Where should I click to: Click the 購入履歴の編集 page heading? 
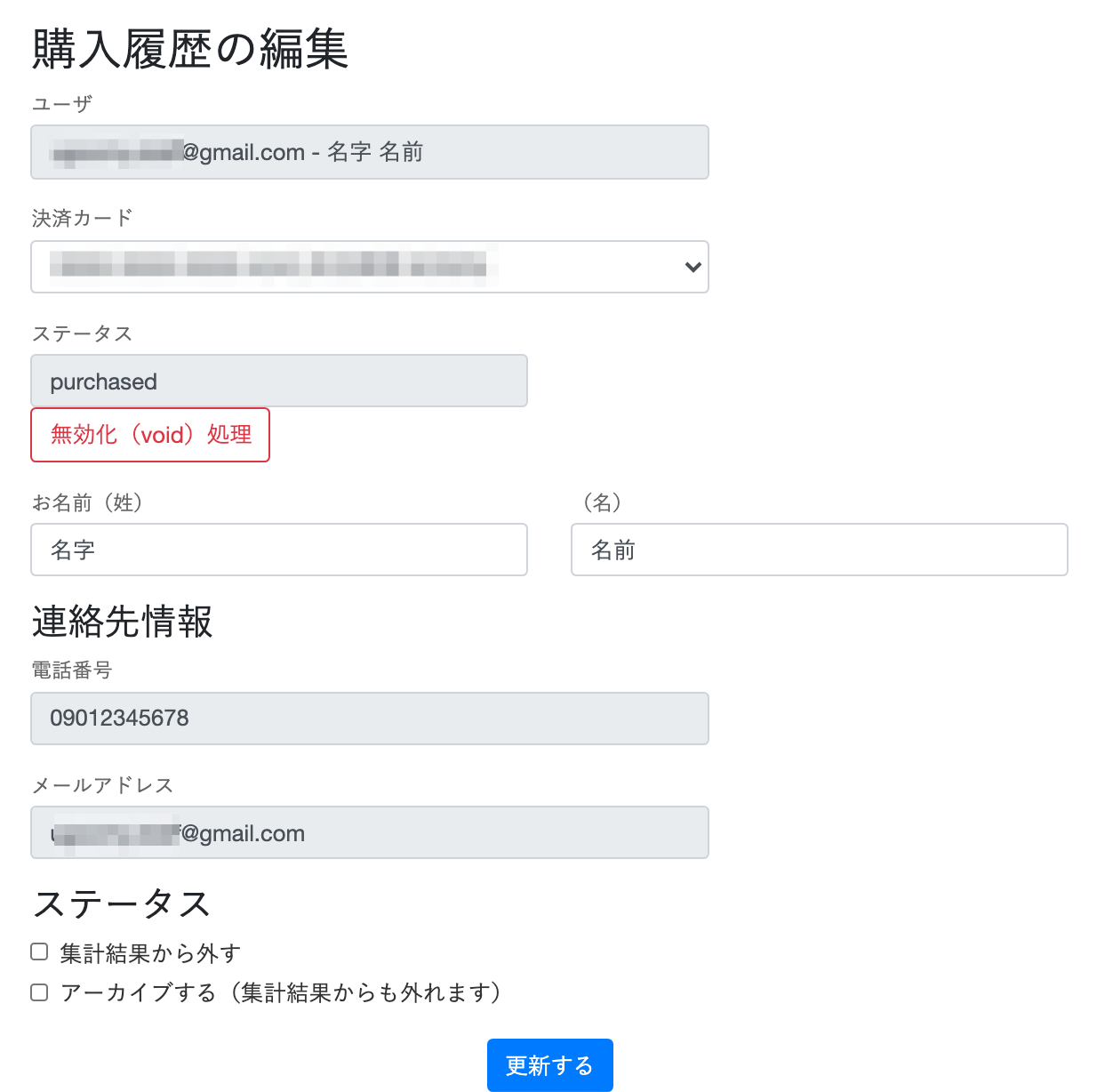pos(190,49)
